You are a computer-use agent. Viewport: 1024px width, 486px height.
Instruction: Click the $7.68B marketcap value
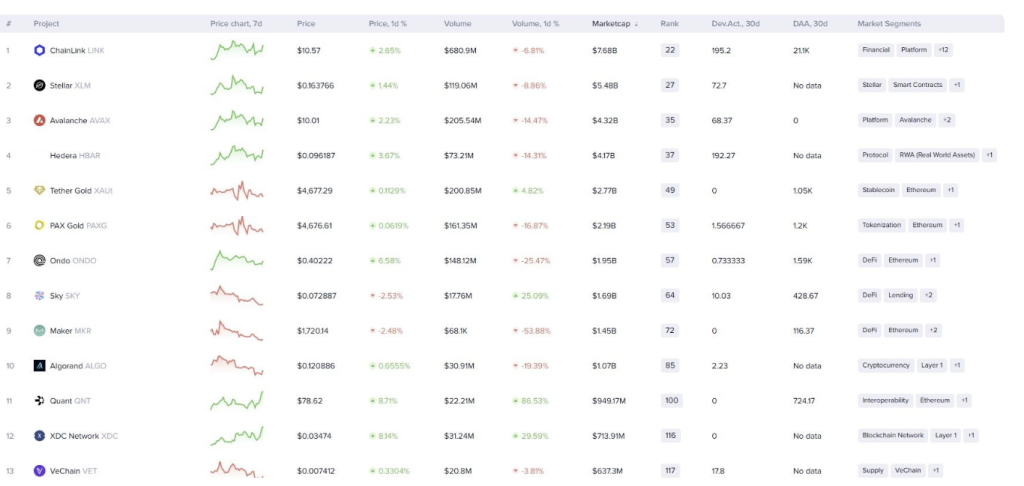pyautogui.click(x=604, y=50)
